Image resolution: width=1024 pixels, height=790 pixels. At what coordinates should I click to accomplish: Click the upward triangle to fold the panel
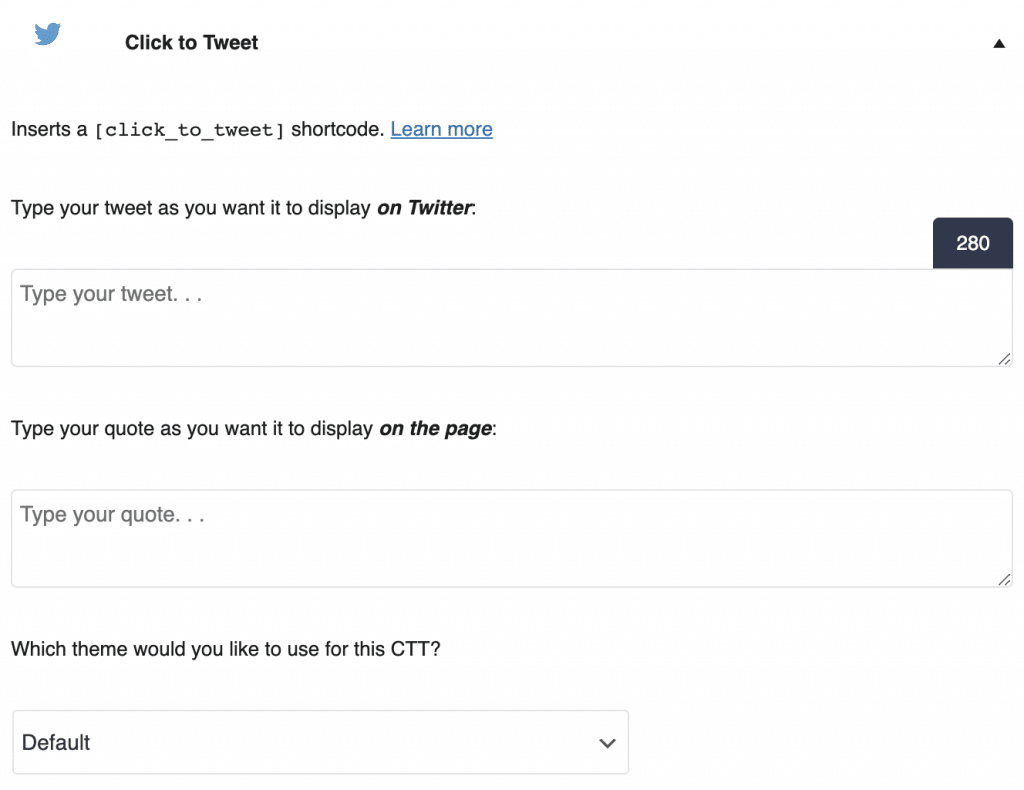click(x=997, y=43)
